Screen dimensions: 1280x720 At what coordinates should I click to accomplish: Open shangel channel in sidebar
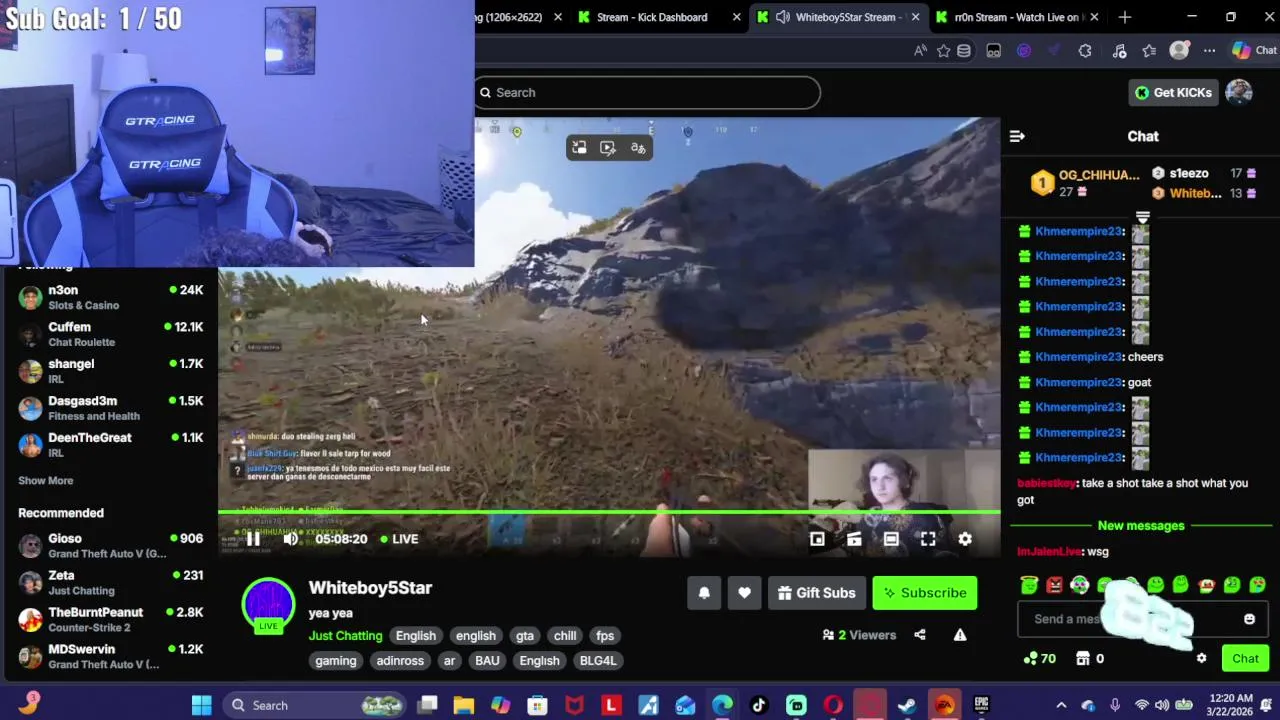tap(110, 371)
